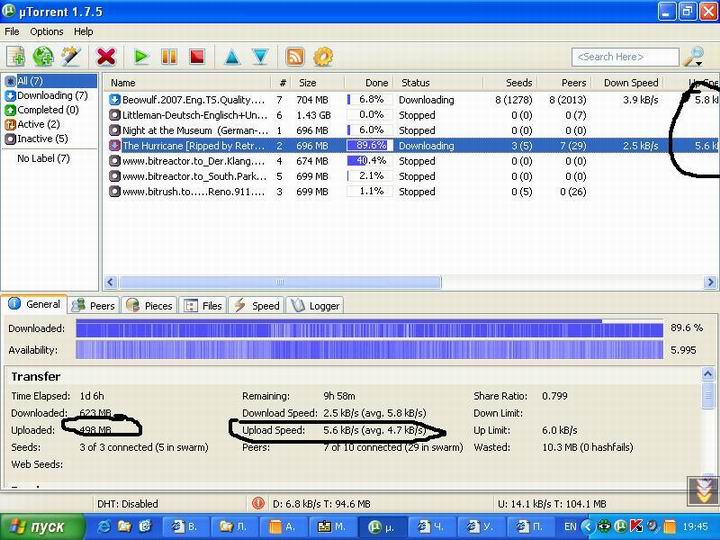Open Preferences gear icon
Viewport: 720px width, 540px height.
click(x=323, y=57)
